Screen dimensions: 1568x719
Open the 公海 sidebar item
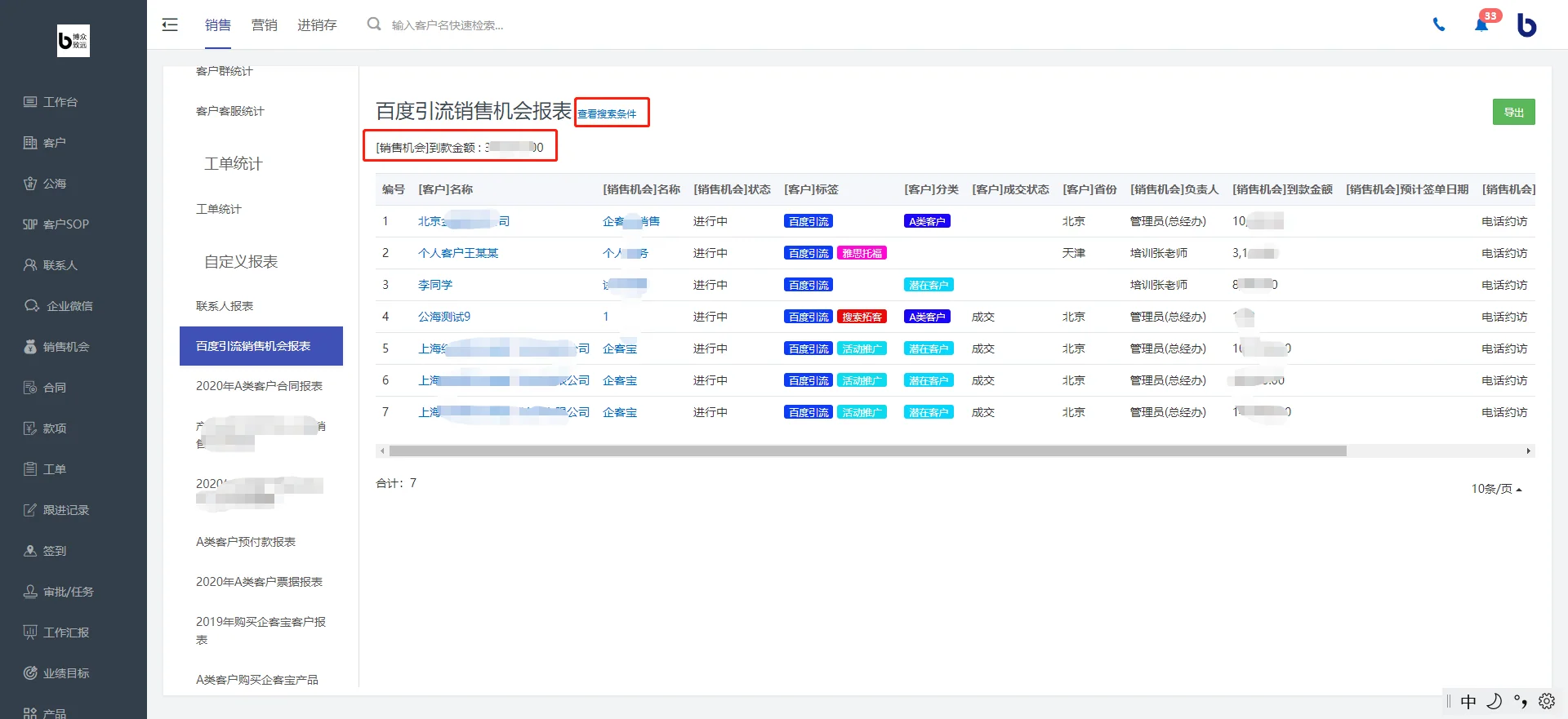point(45,184)
